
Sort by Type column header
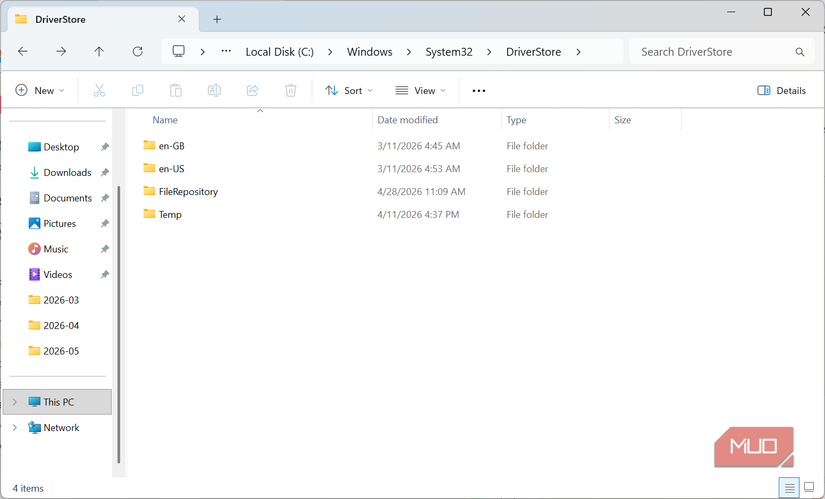coord(516,120)
